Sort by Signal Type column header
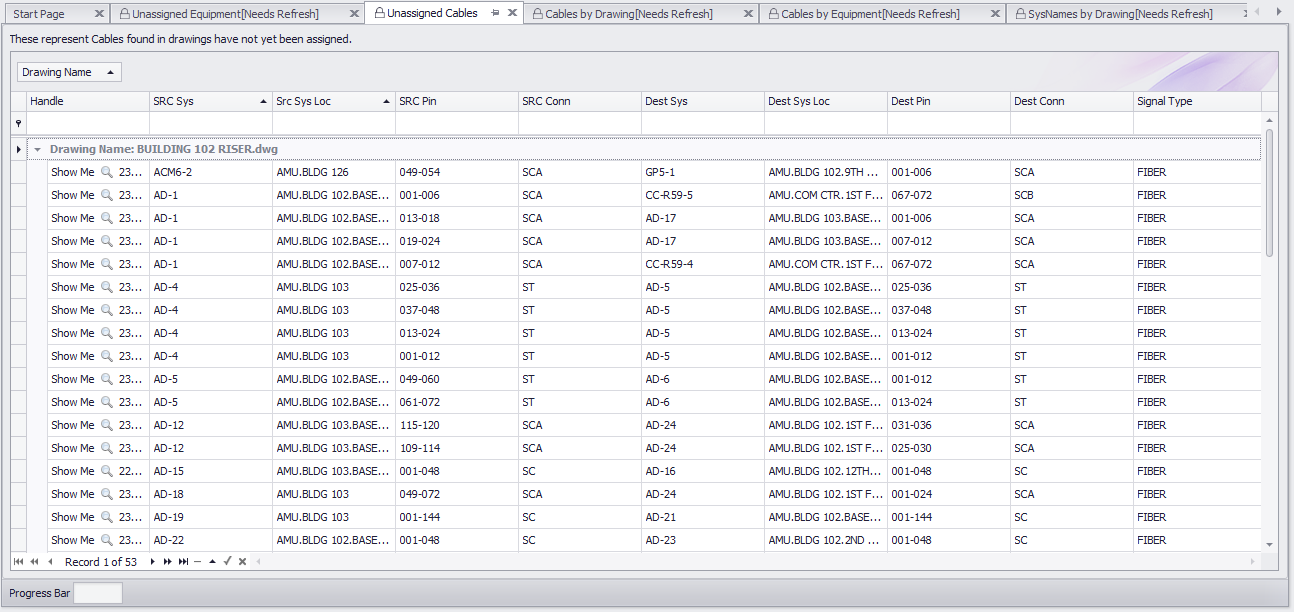Screen dimensions: 1294x612 (1197, 101)
